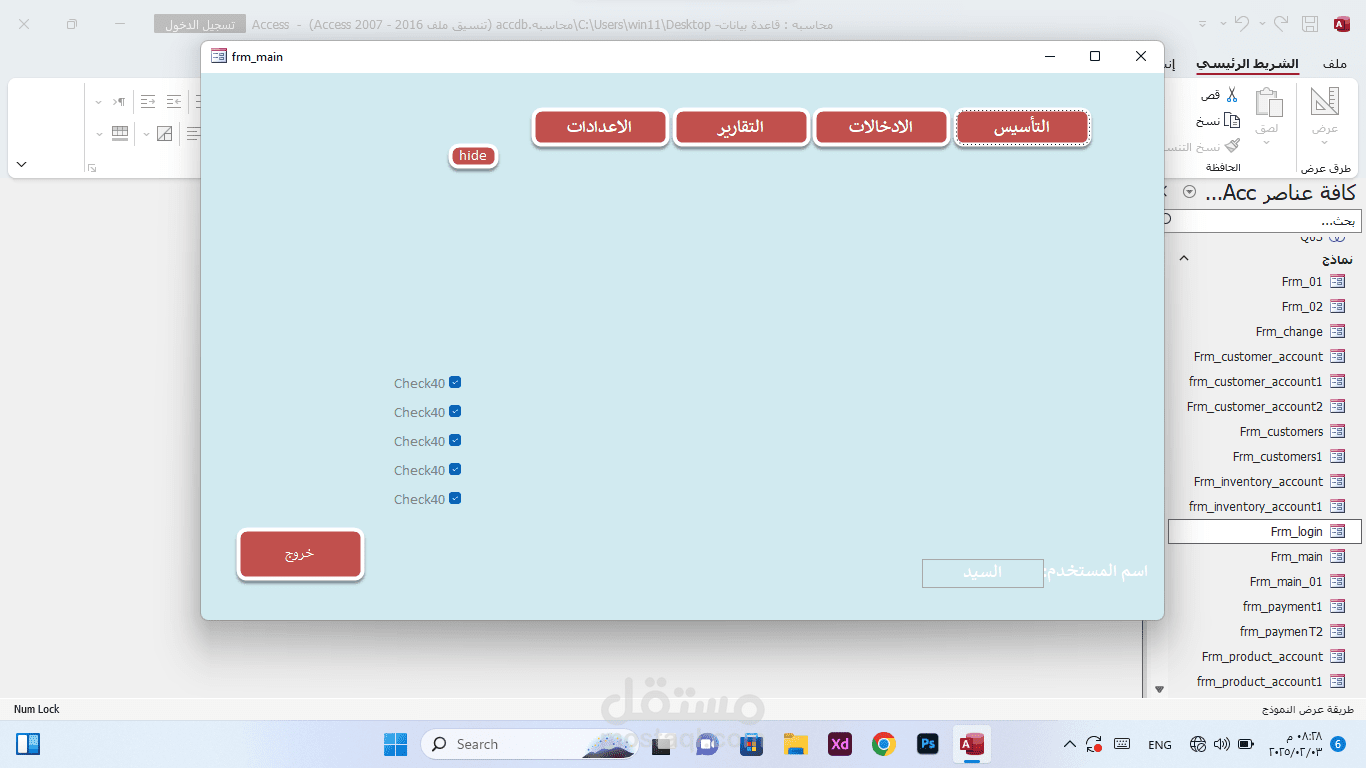Click the Redo icon at top
Viewport: 1366px width, 768px height.
(1281, 23)
